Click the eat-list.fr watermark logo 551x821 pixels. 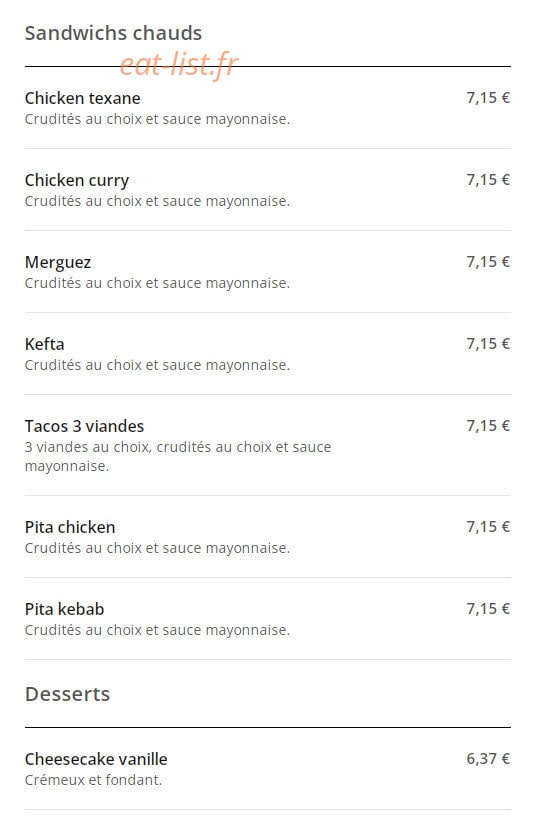tap(179, 65)
